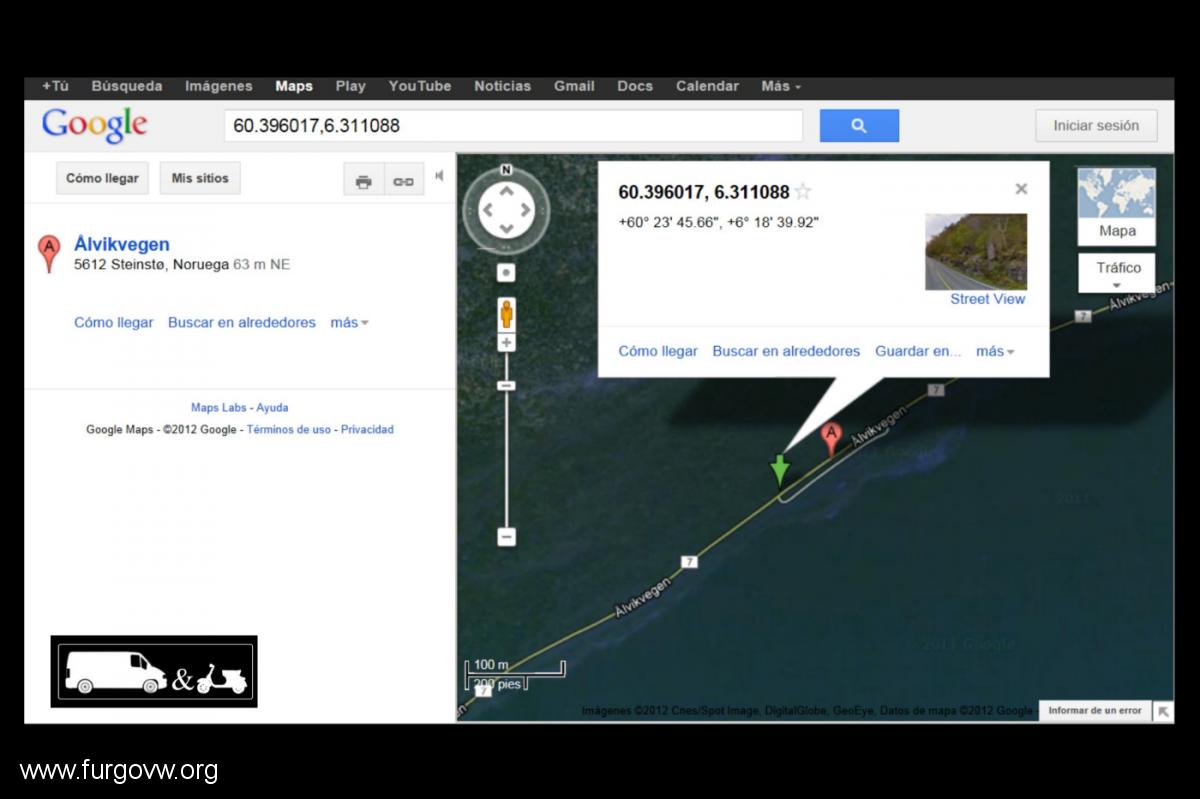Click the vertical zoom slider track
1200x799 pixels.
pos(507,440)
